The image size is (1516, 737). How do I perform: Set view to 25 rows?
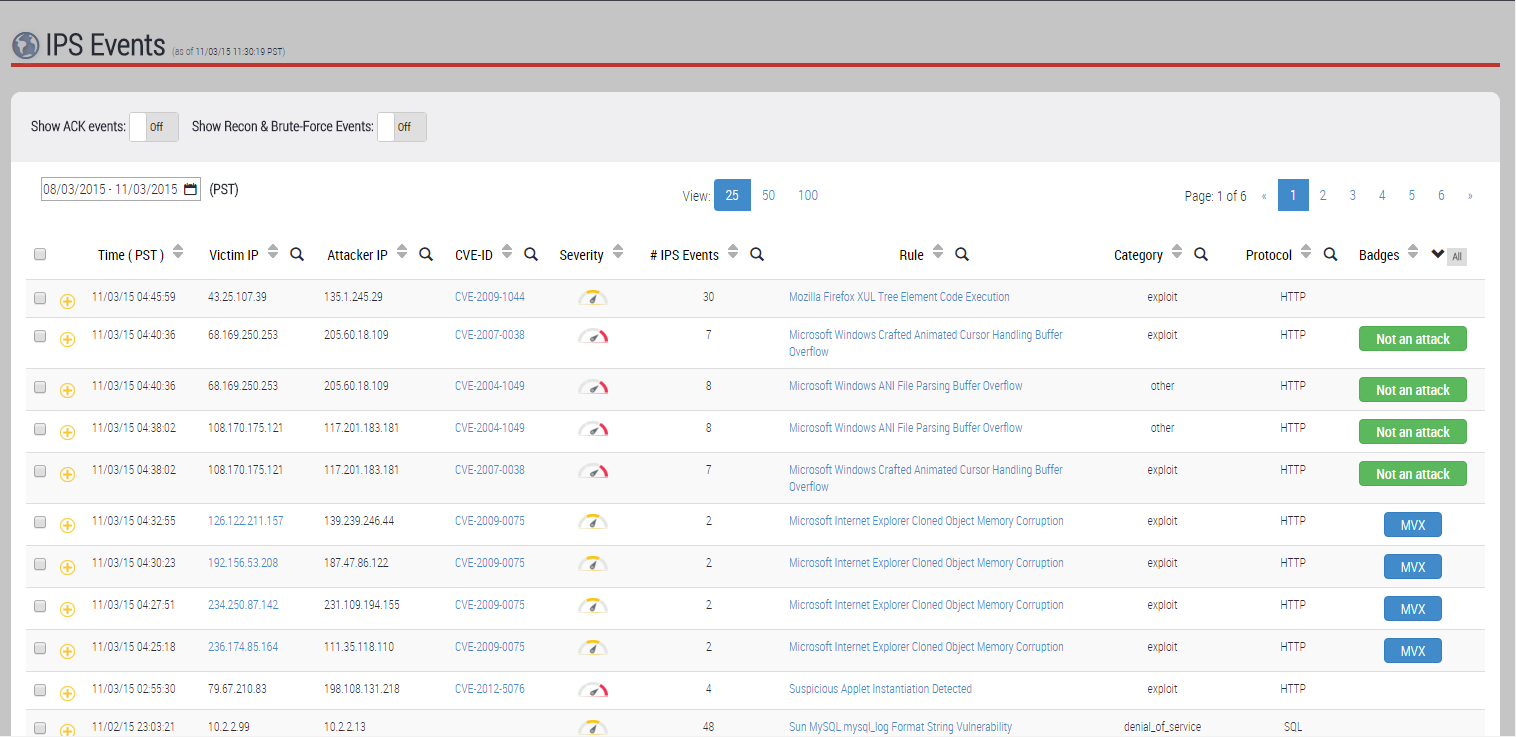732,196
